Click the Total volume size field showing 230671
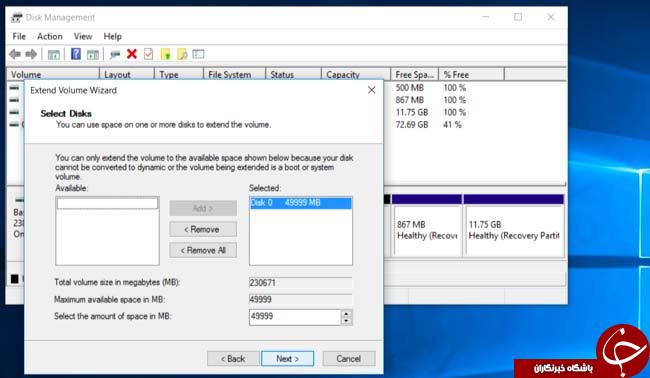The width and height of the screenshot is (650, 378). point(301,283)
